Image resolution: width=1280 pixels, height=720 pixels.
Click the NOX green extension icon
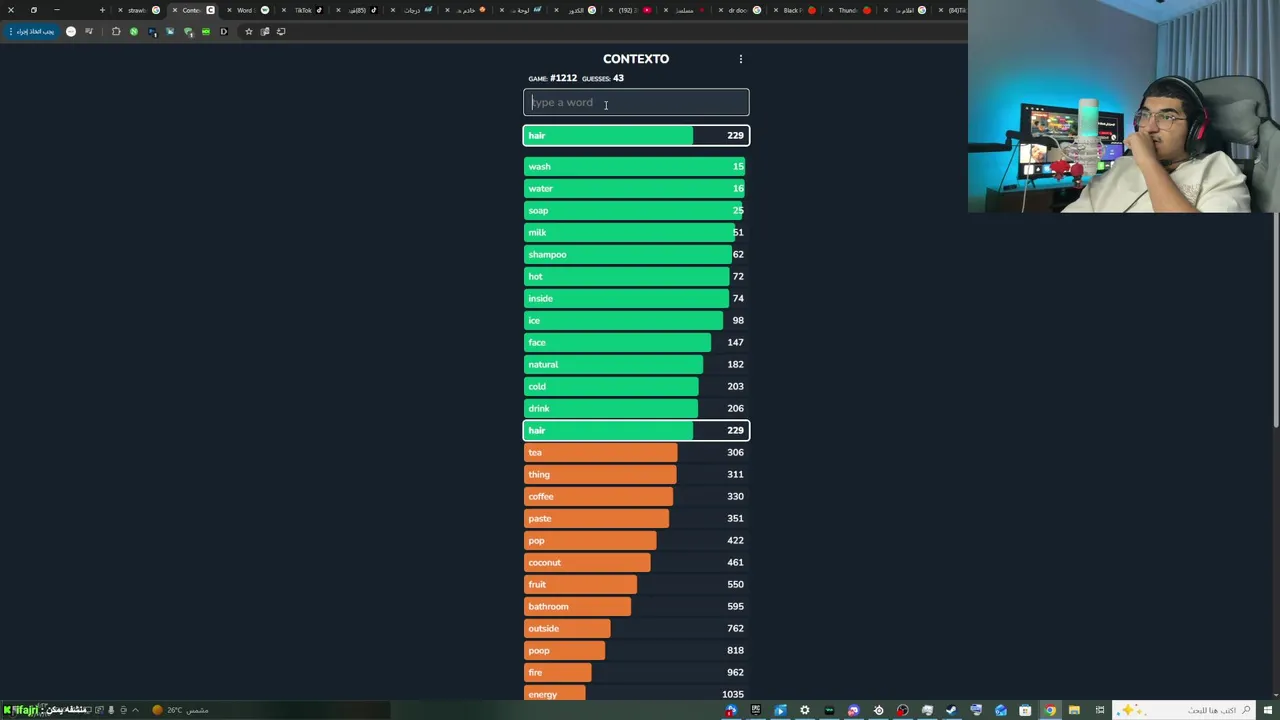tap(206, 31)
